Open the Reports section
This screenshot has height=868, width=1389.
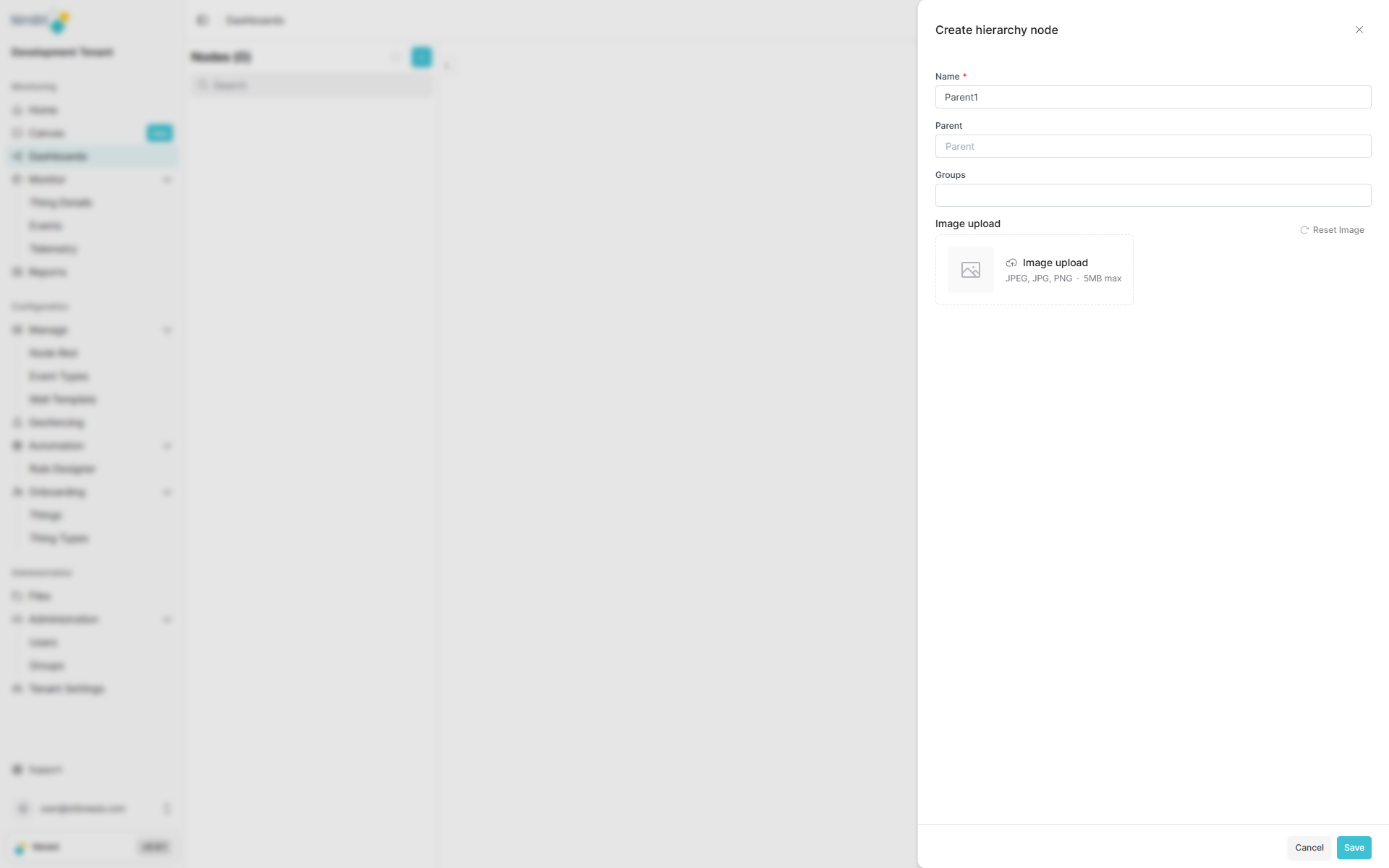[x=46, y=272]
